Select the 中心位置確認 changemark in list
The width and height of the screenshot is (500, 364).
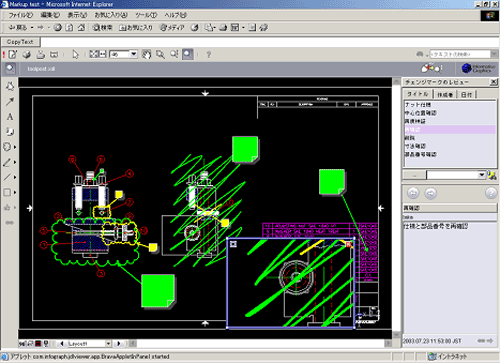(421, 113)
